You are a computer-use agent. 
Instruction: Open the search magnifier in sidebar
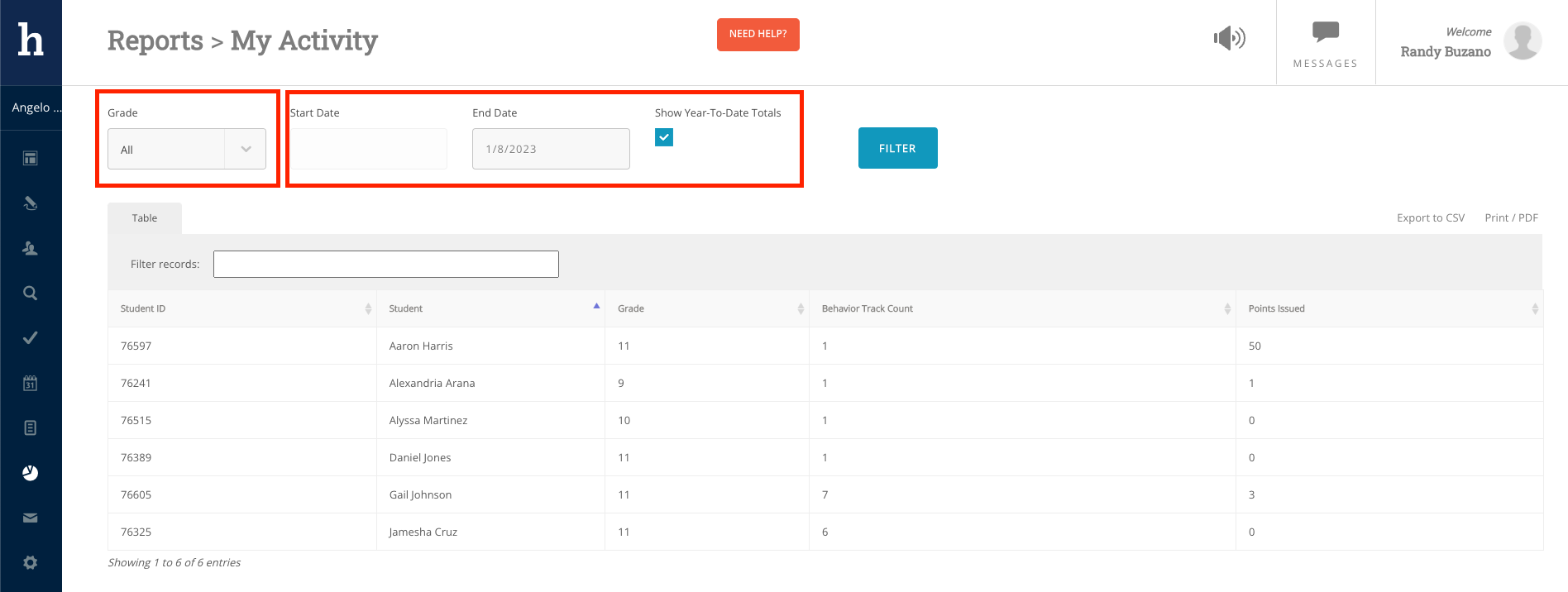[31, 293]
